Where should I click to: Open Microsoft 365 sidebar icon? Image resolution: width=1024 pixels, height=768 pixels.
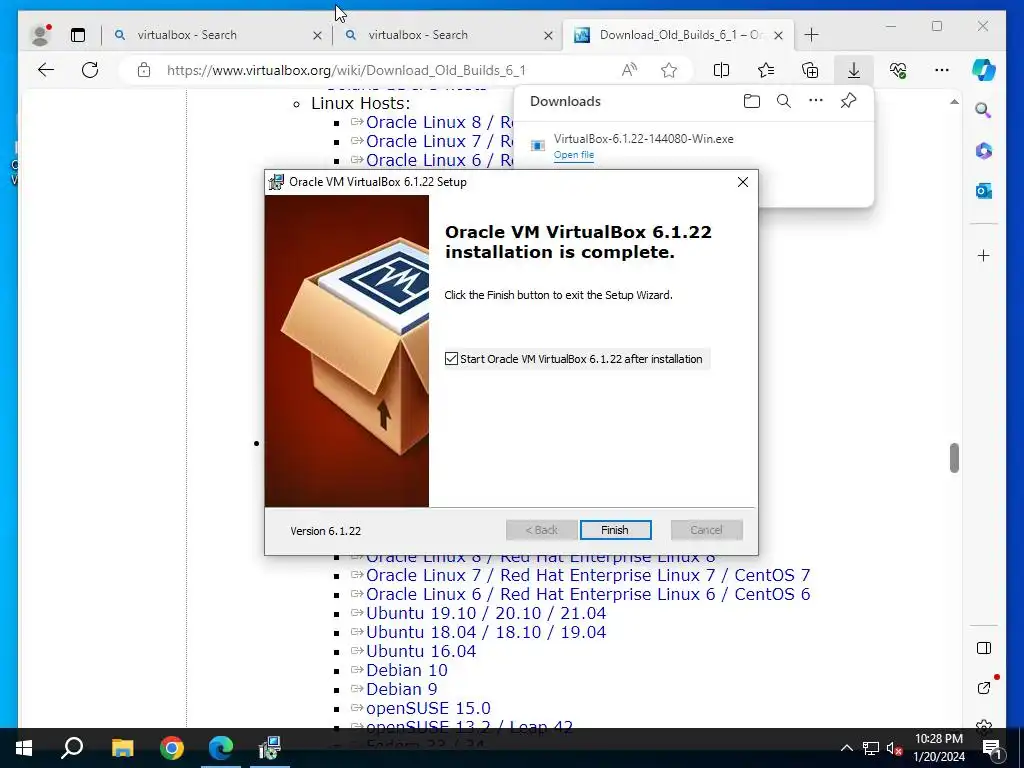click(x=984, y=151)
